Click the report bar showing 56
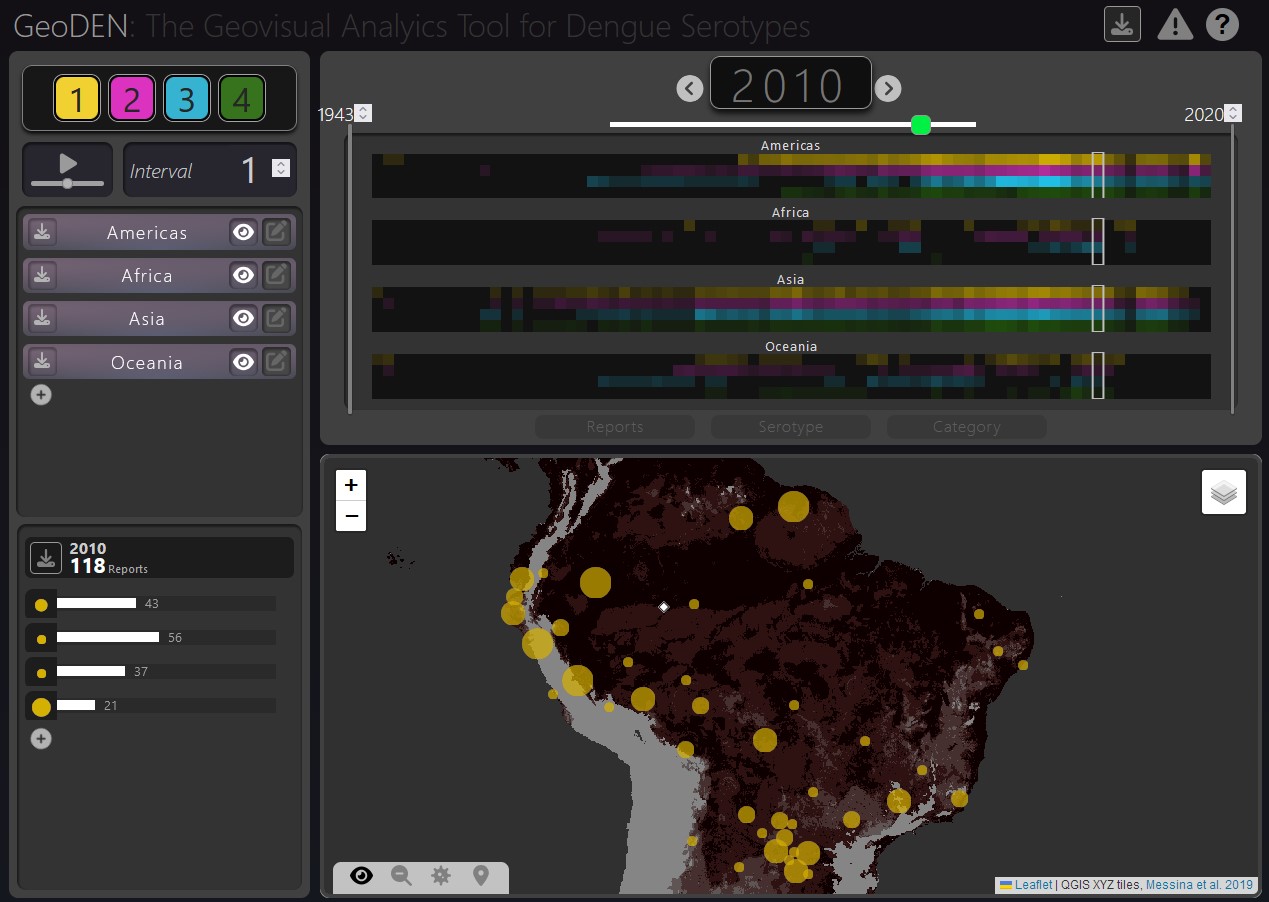 pyautogui.click(x=166, y=638)
